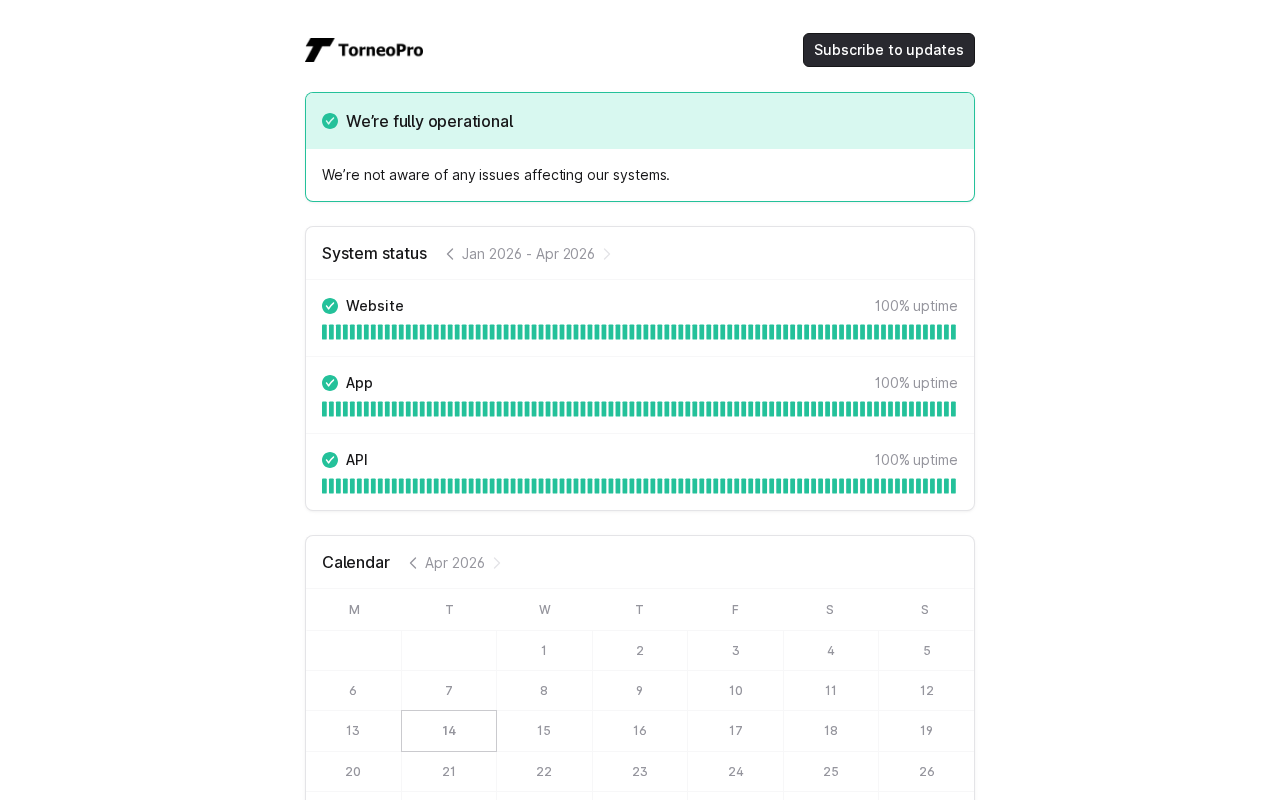Click the App status check icon
Viewport: 1280px width, 800px height.
pos(330,383)
